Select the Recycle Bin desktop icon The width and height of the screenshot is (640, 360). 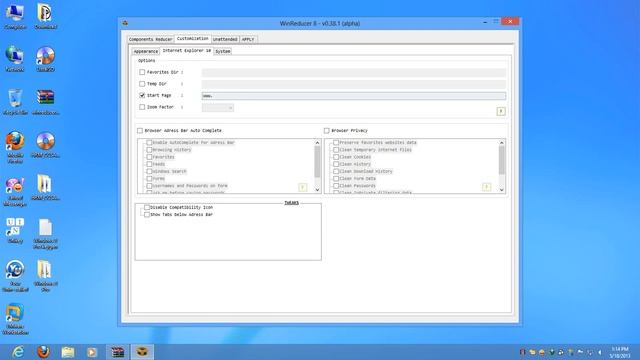click(15, 102)
